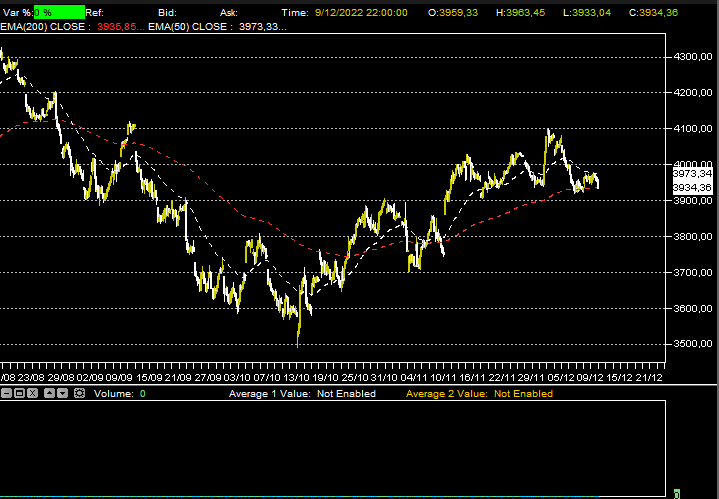Screen dimensions: 719x499
Task: Move volume panel down with arrow icon
Action: point(63,394)
